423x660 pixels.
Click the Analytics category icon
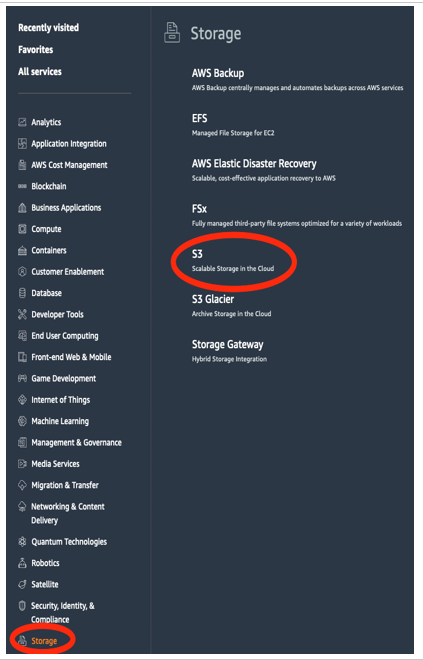tap(22, 122)
